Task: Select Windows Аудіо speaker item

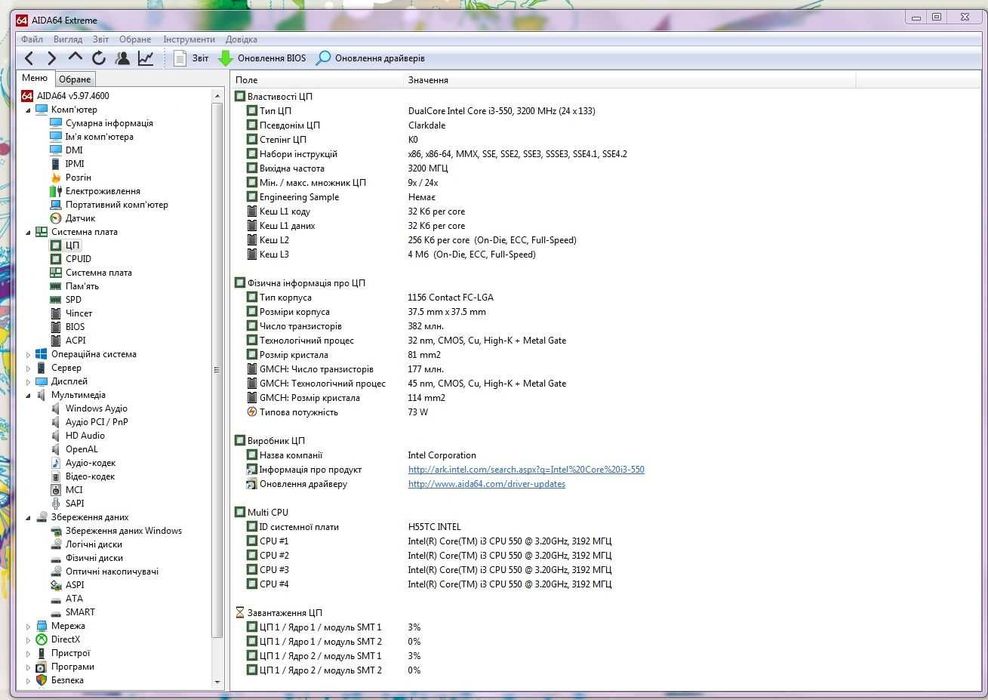Action: point(96,408)
